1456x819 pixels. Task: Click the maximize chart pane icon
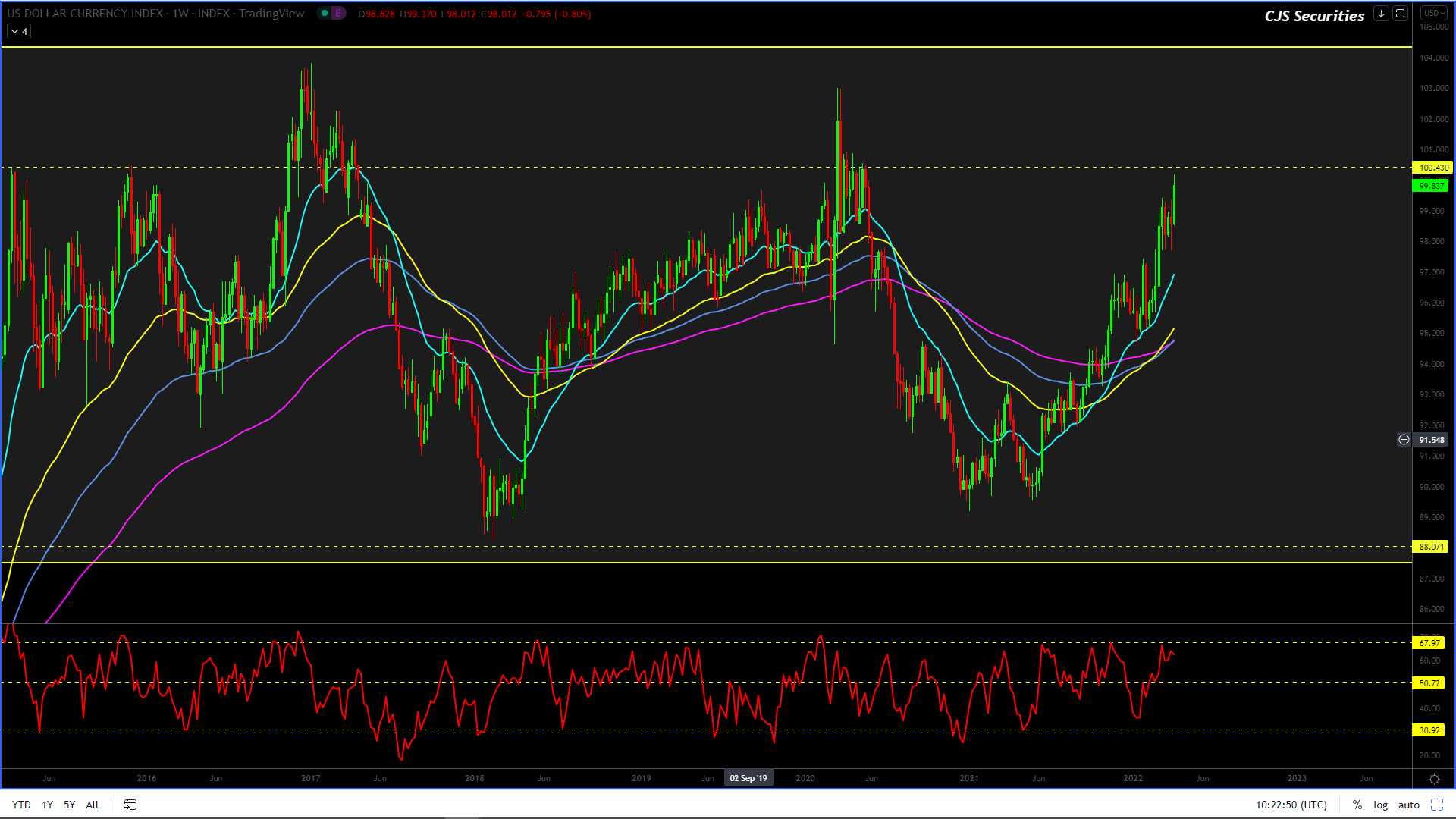click(x=1400, y=14)
